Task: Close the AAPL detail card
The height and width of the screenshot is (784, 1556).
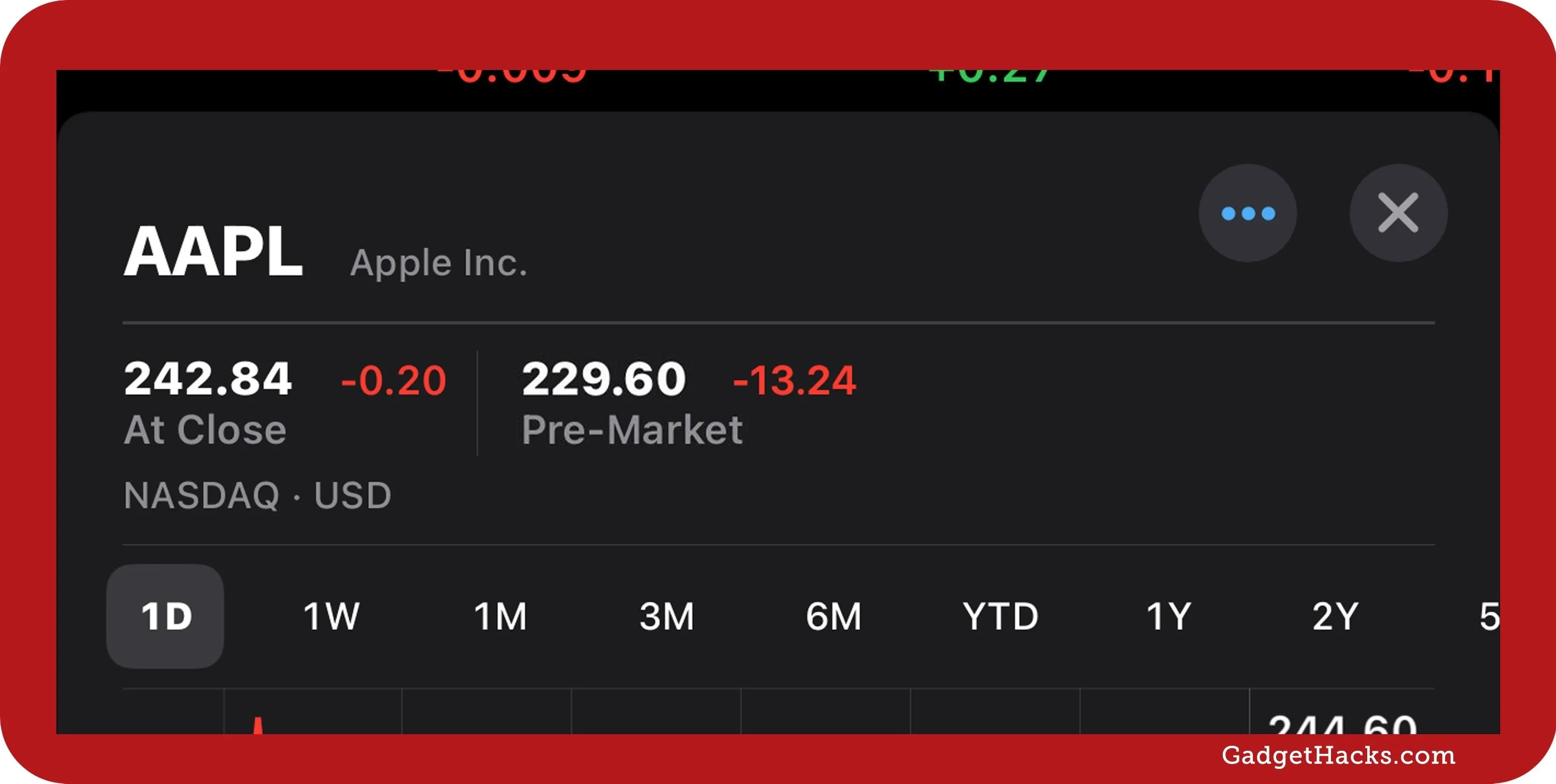Action: (x=1398, y=213)
